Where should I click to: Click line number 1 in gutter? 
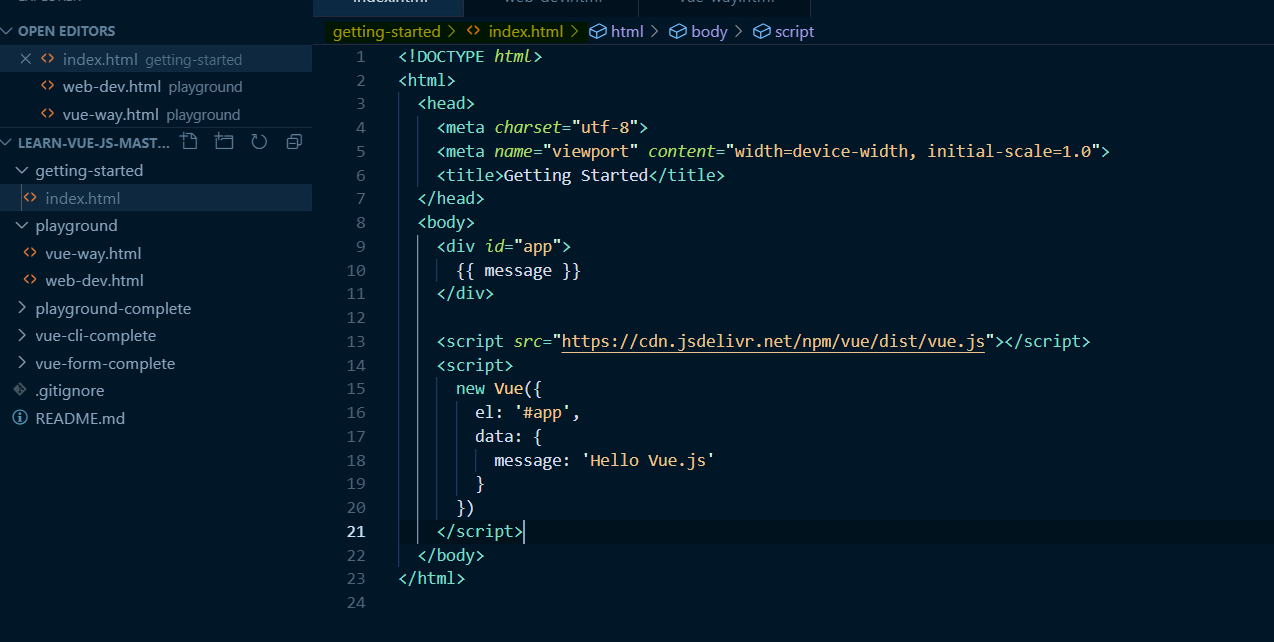pos(361,56)
